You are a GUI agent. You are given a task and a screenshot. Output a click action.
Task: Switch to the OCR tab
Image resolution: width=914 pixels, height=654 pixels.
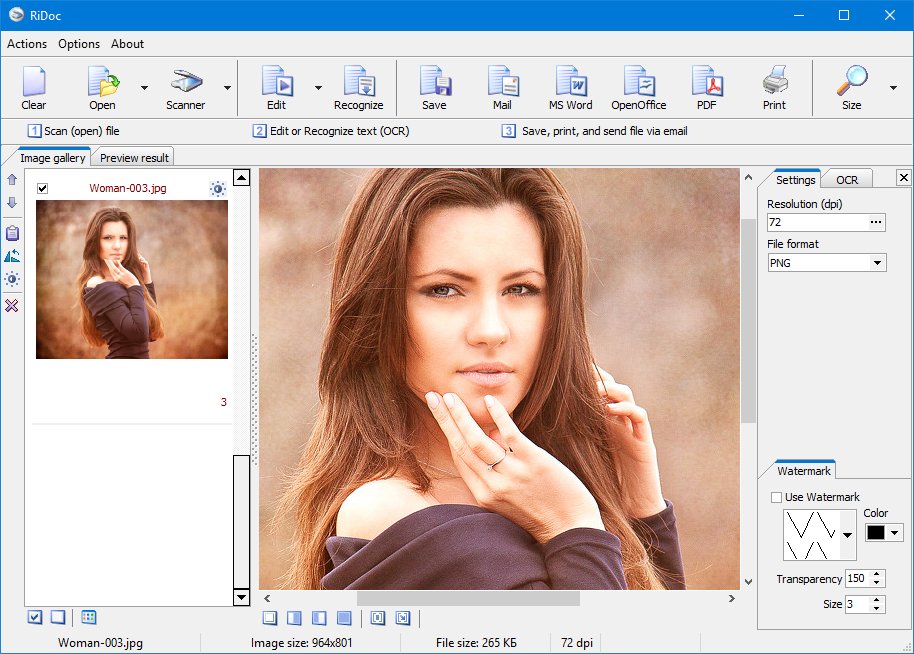pos(846,180)
